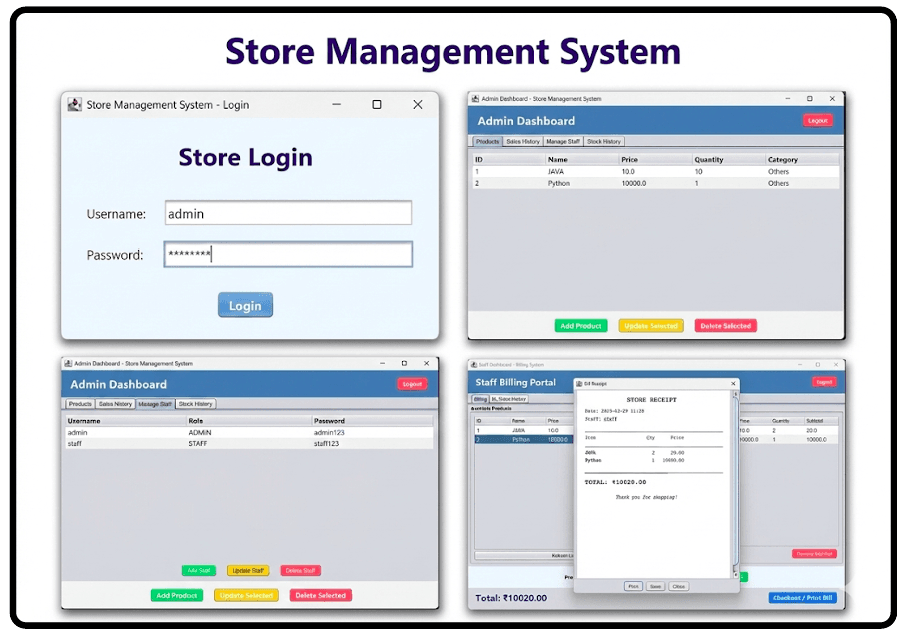Focus the Password input field
Viewport: 909px width, 638px height.
(x=288, y=255)
